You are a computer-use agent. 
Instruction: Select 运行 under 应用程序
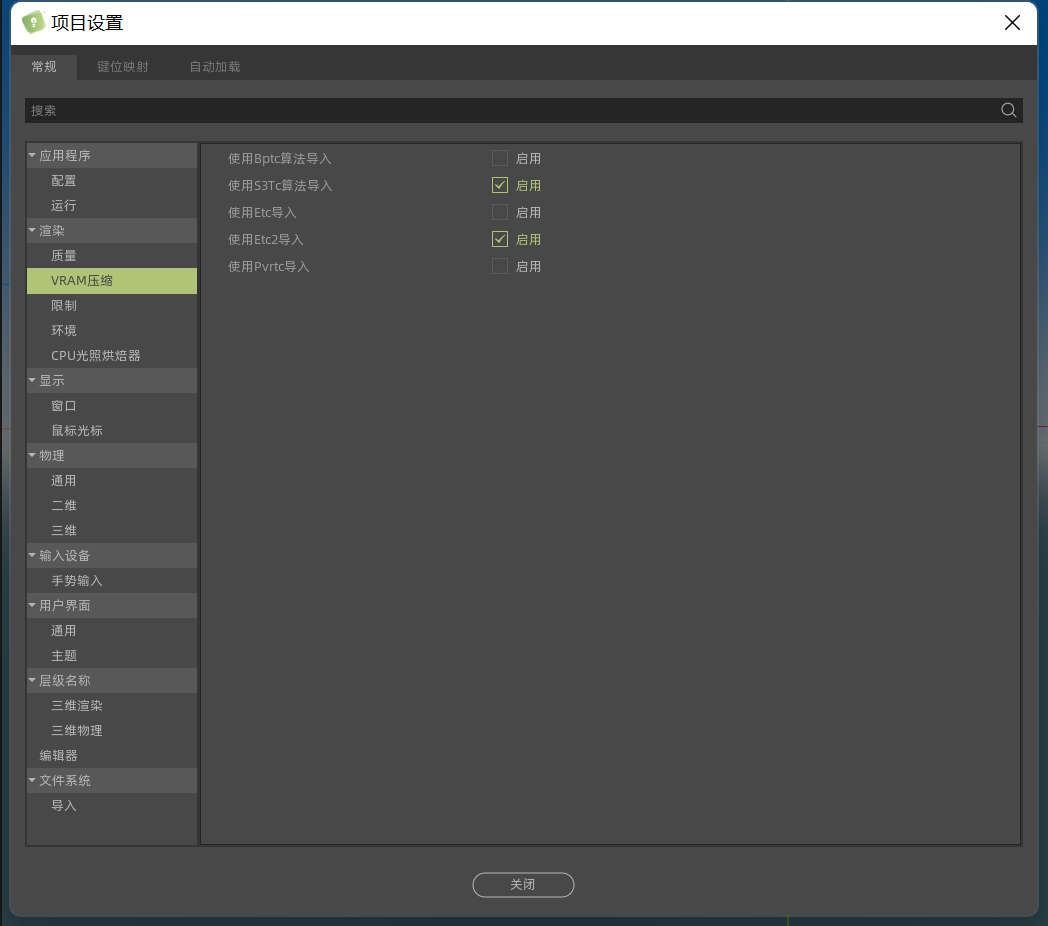coord(112,205)
